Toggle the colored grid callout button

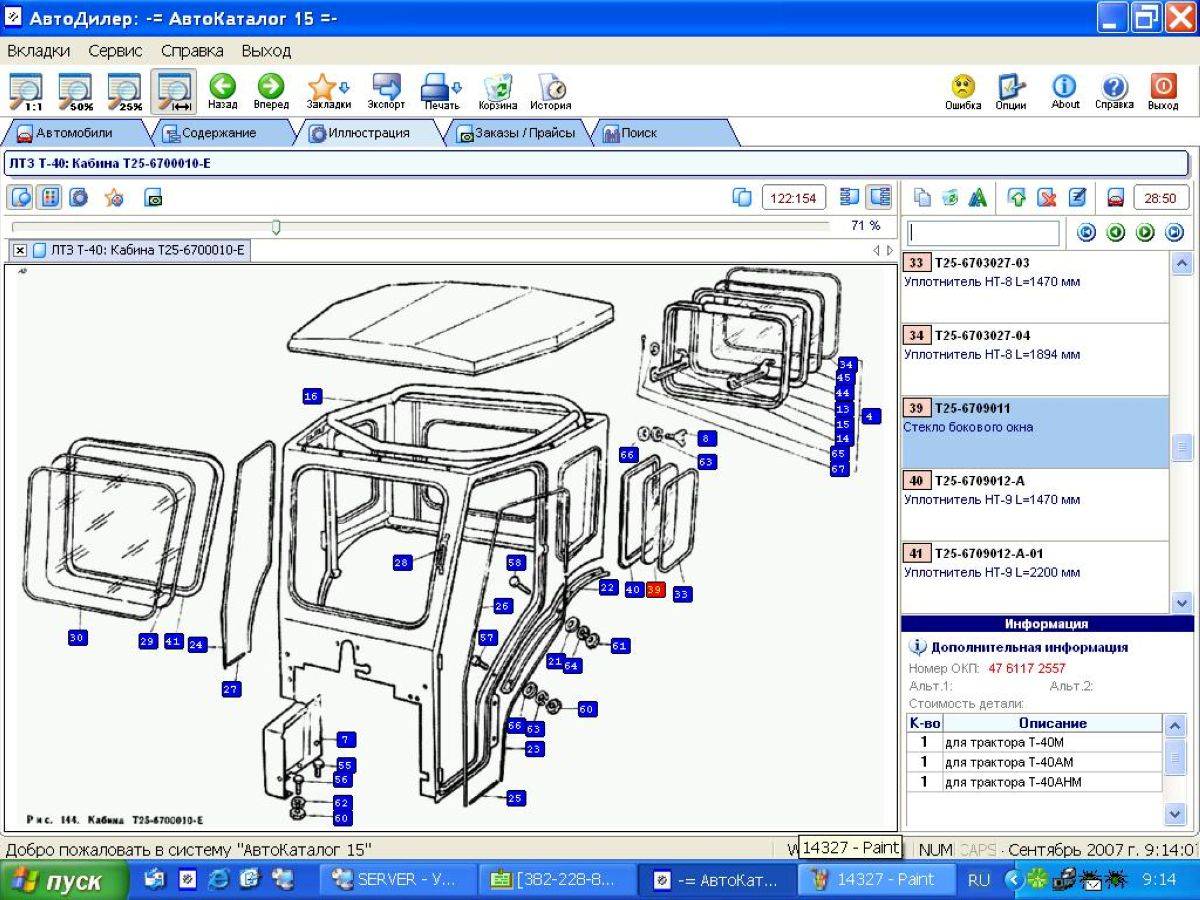[49, 197]
